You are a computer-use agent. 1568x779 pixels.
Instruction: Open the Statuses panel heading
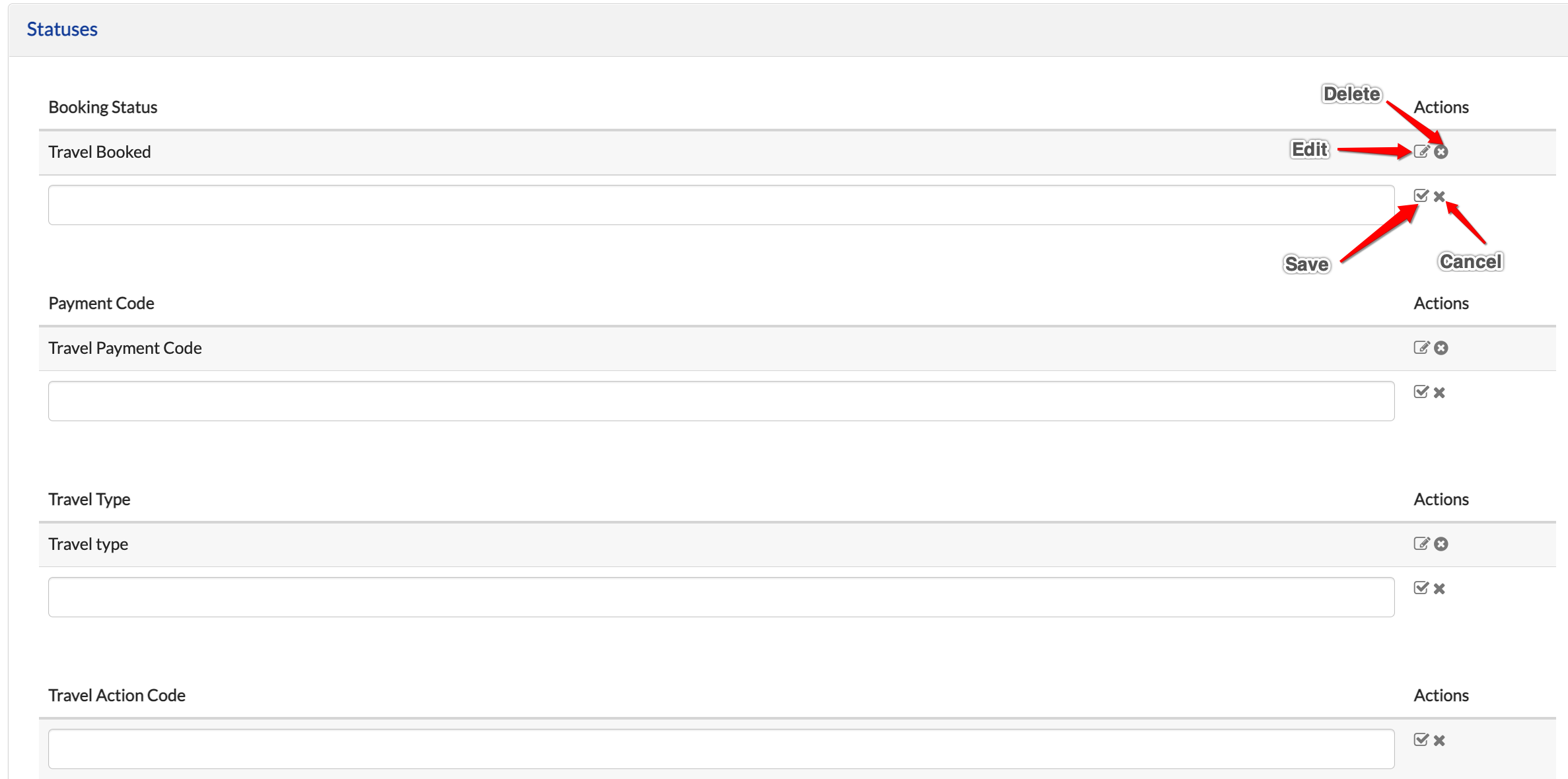point(62,29)
